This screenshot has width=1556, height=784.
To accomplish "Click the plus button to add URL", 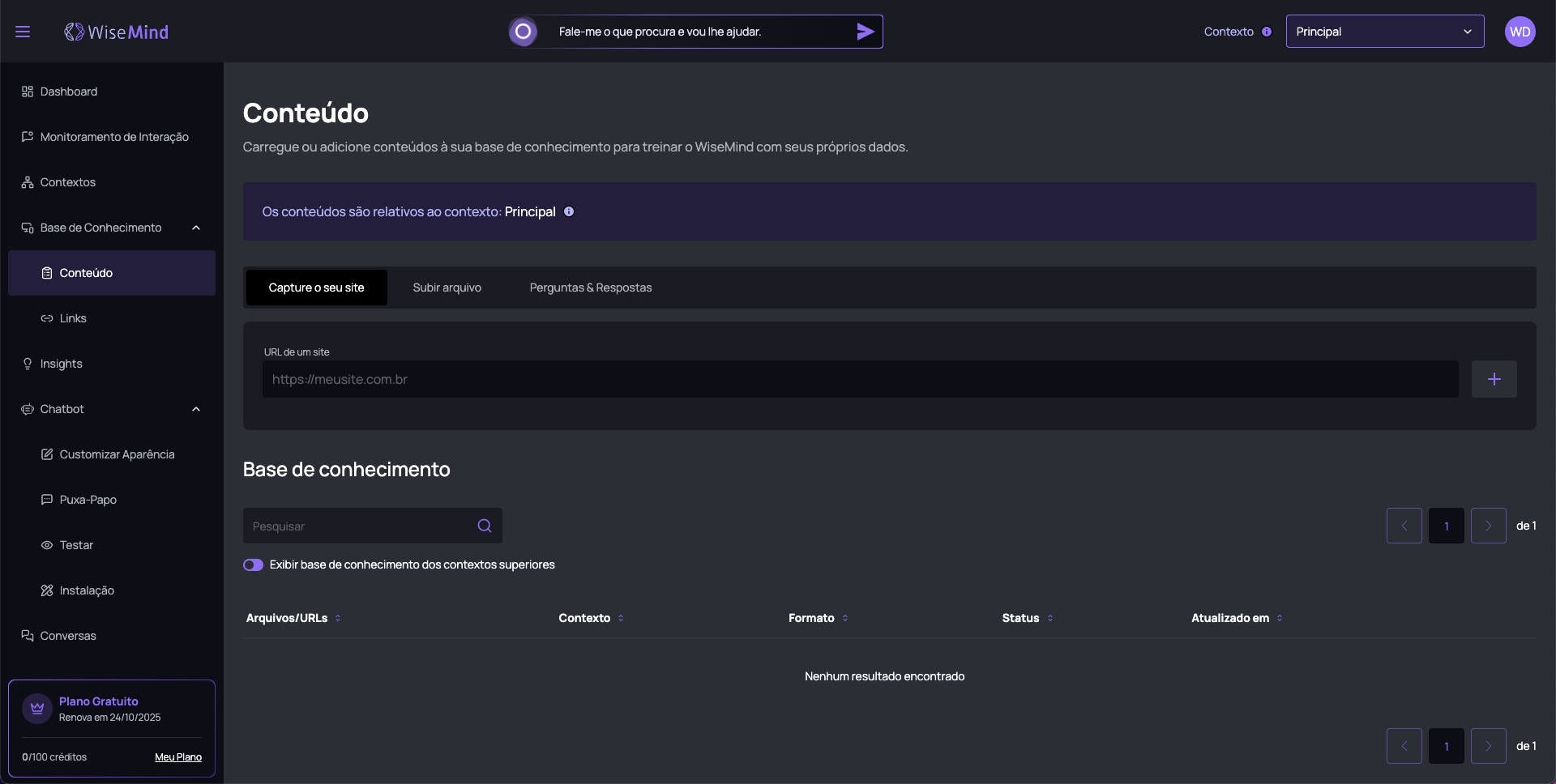I will click(x=1494, y=379).
